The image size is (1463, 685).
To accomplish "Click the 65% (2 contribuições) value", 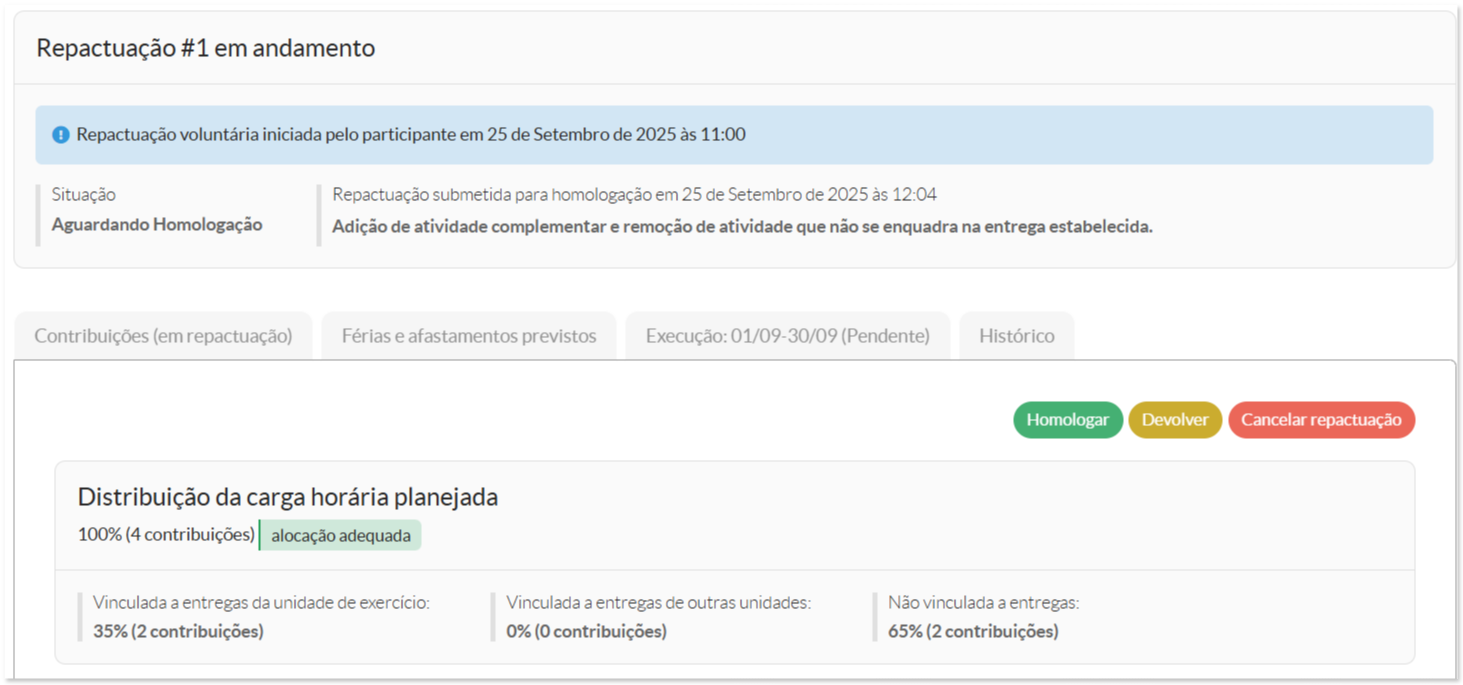I will 973,631.
